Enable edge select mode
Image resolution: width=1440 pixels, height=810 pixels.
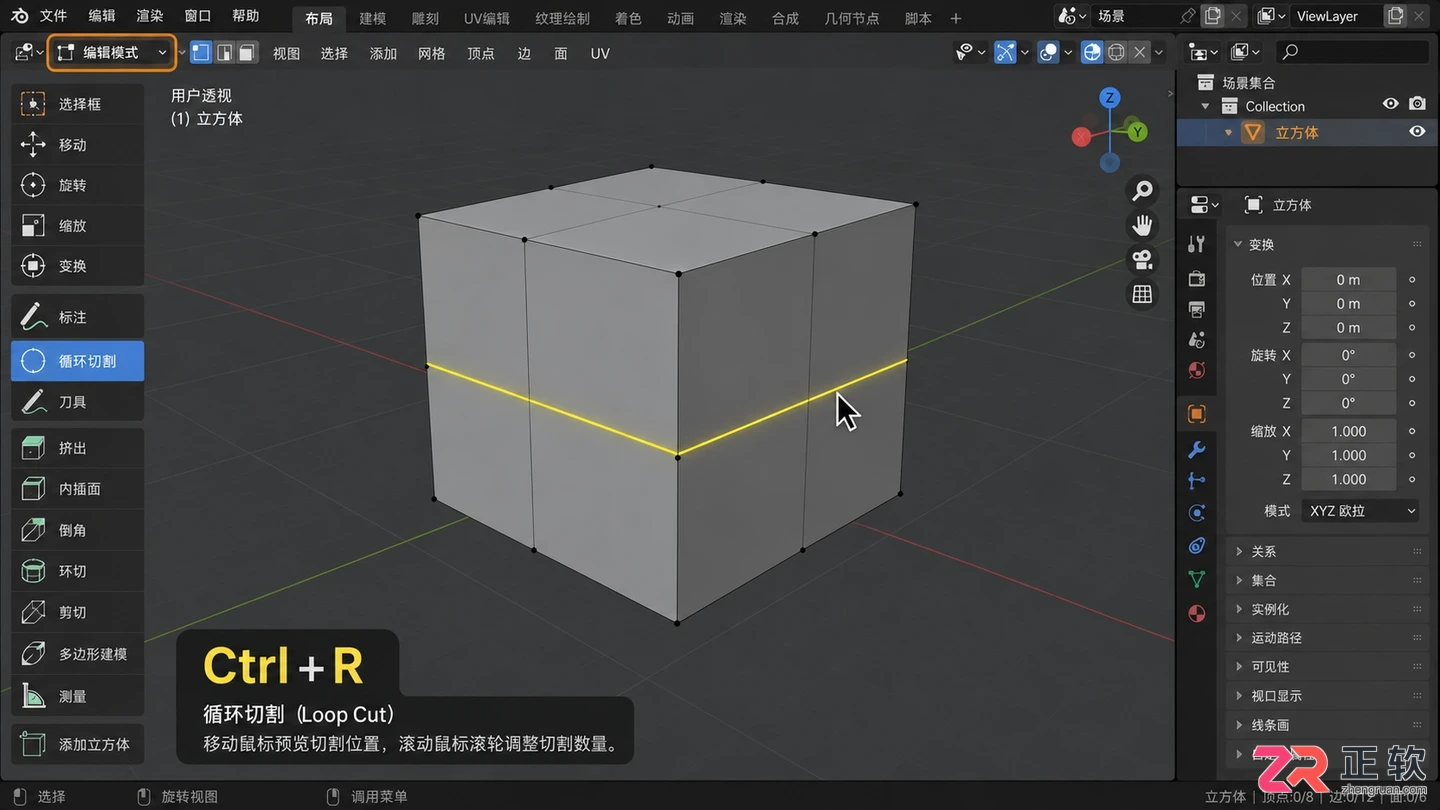pos(224,53)
